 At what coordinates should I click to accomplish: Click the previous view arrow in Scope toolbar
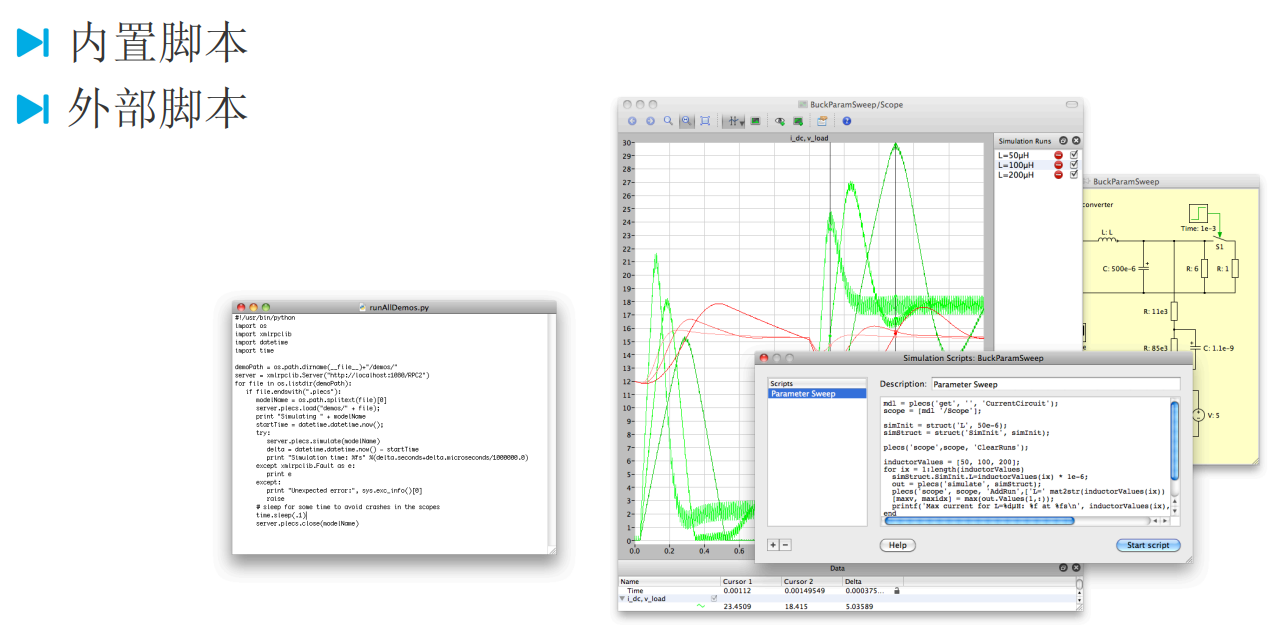(632, 121)
